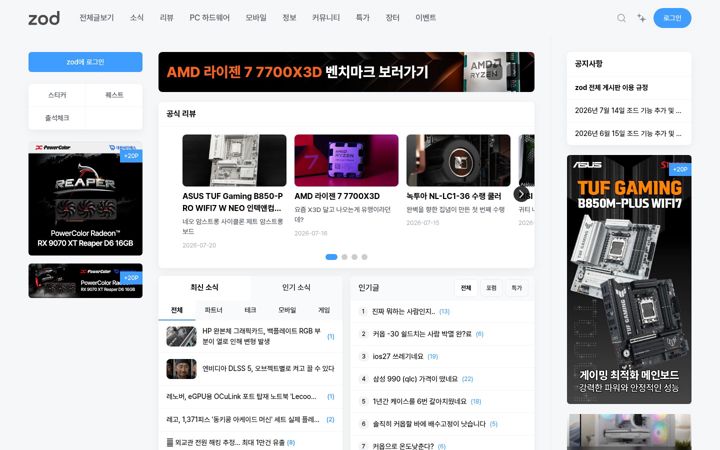Open popular post 1년간 케이스를 6번
Viewport: 720px width, 450px height.
(420, 401)
